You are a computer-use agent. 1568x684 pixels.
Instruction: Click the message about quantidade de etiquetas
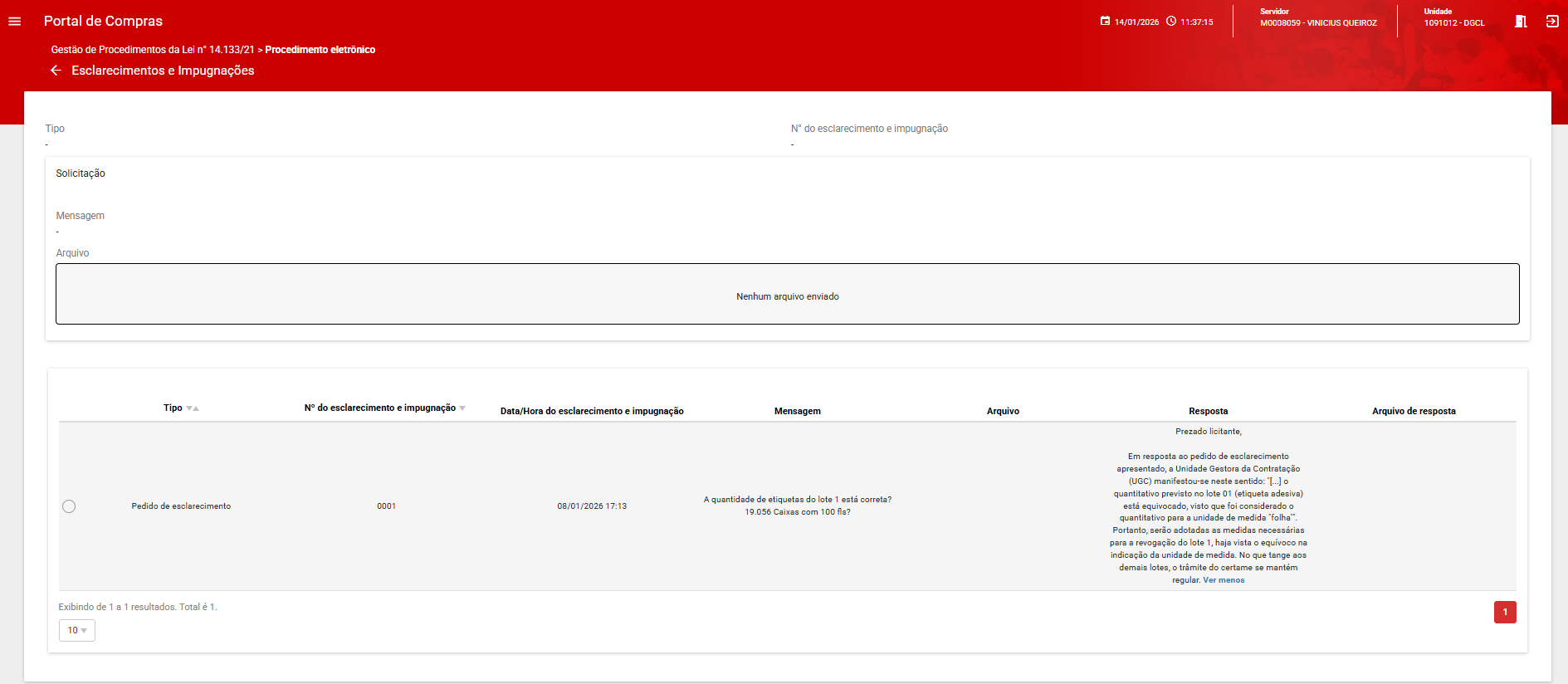click(x=798, y=506)
